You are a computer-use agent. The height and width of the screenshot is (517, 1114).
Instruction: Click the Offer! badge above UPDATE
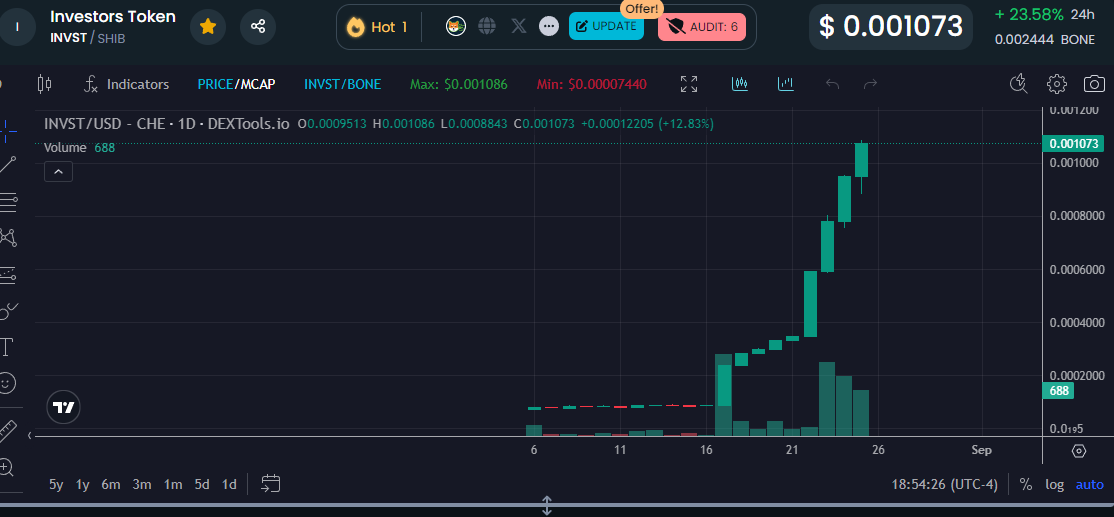(642, 9)
